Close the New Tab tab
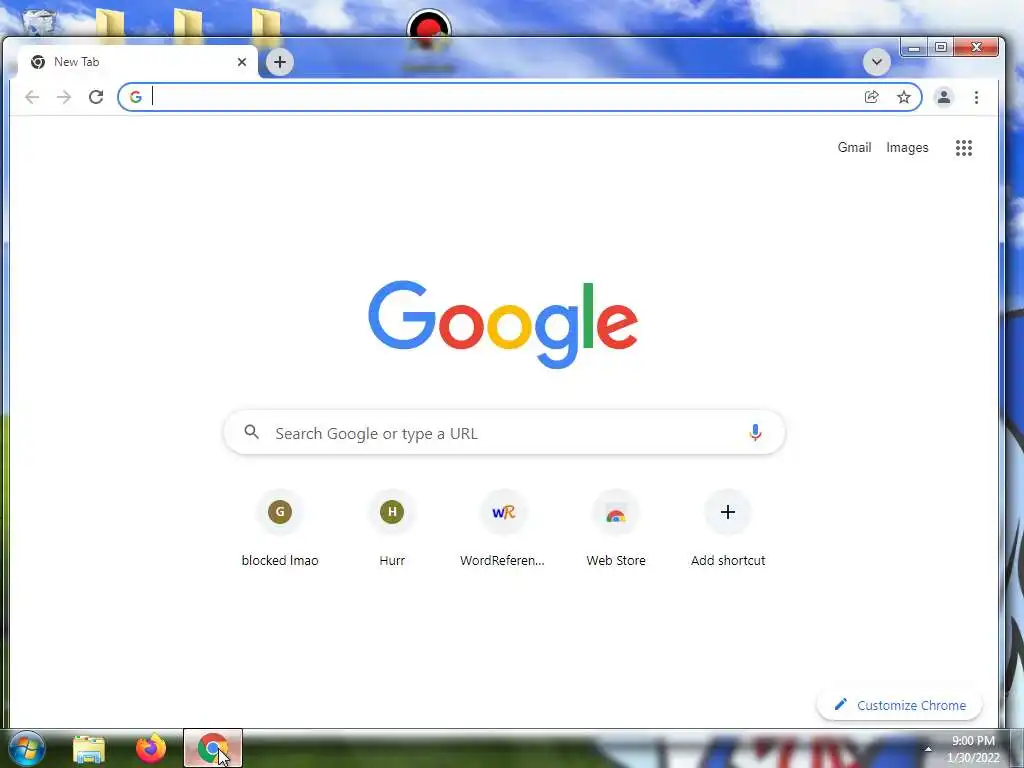The width and height of the screenshot is (1024, 768). pos(242,62)
